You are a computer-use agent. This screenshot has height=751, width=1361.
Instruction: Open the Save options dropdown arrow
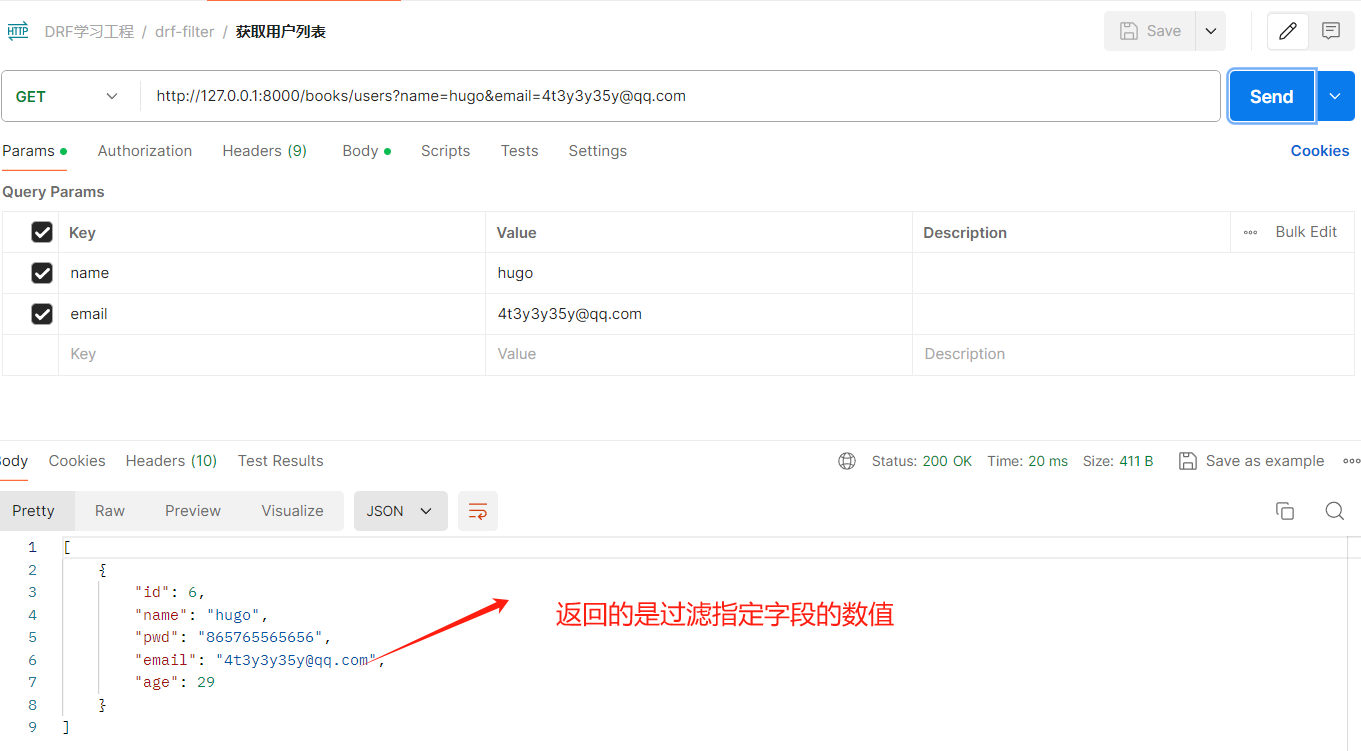pos(1210,31)
